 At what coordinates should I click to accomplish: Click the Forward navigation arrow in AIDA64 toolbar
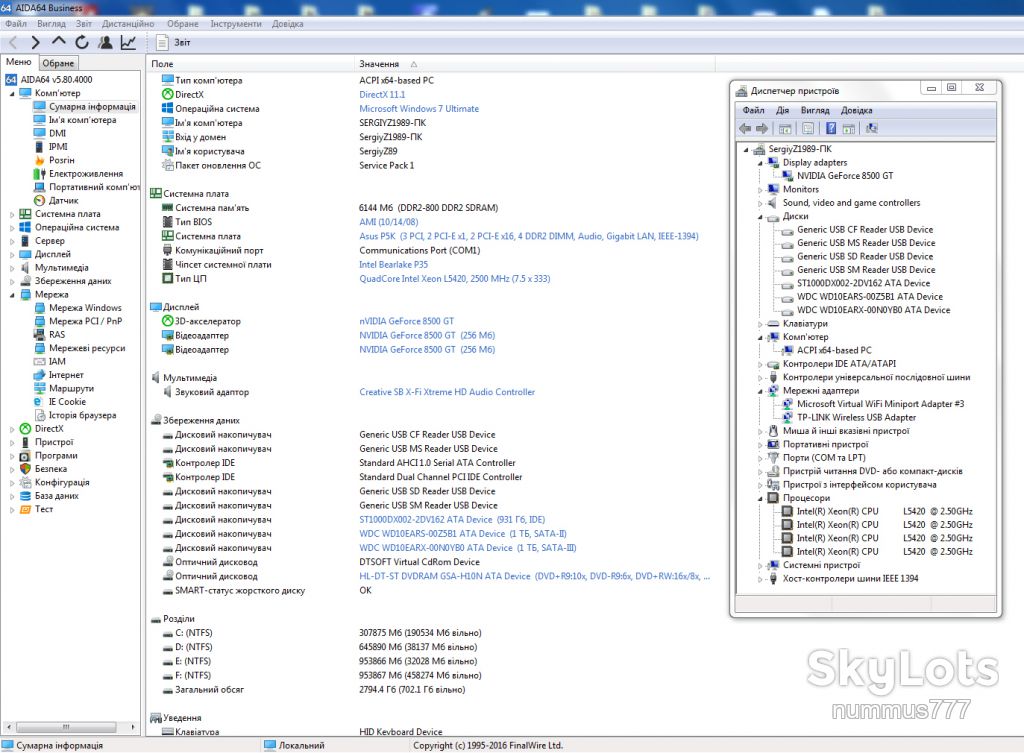tap(35, 42)
